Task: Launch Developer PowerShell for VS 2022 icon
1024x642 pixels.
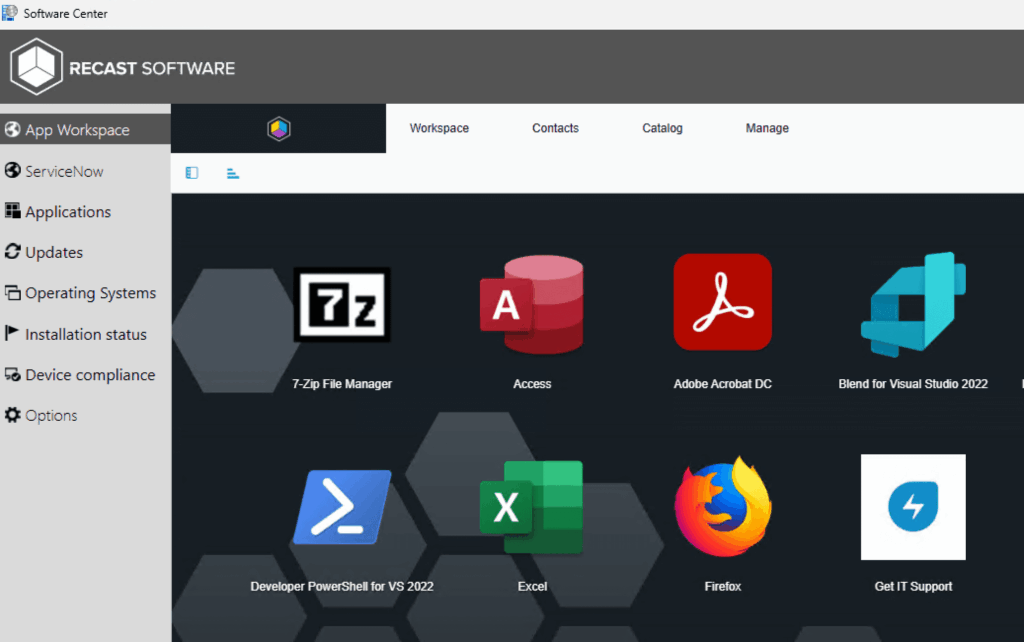Action: tap(342, 507)
